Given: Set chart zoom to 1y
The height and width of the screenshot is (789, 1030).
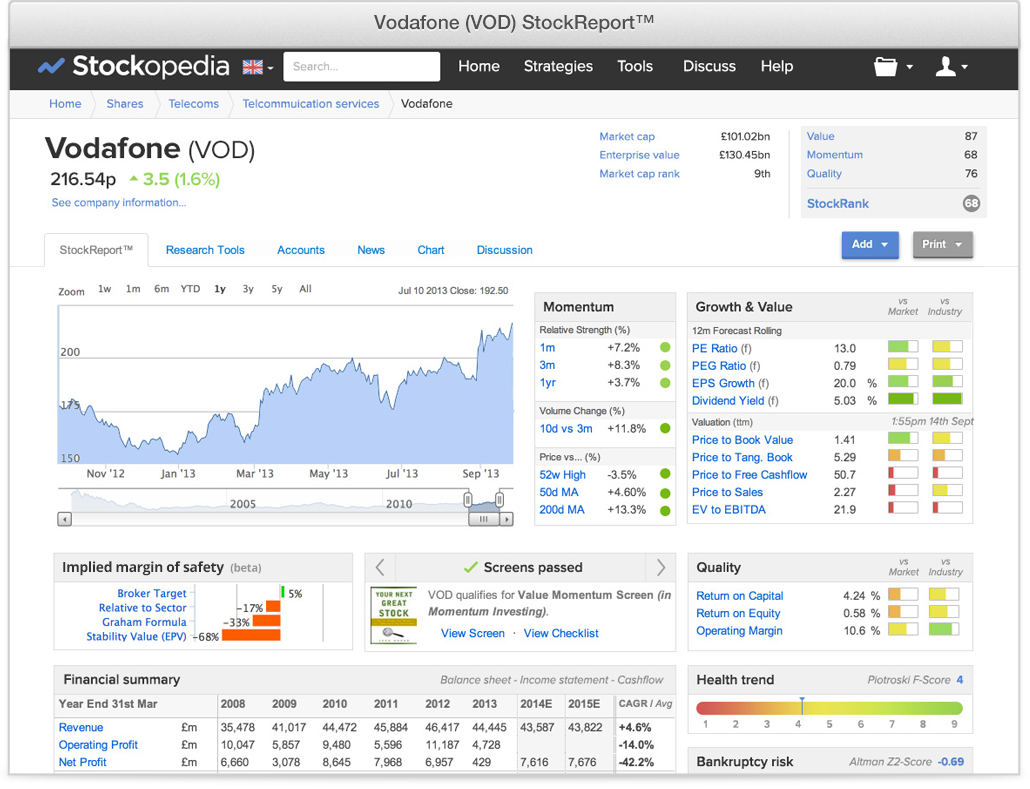Looking at the screenshot, I should pos(220,289).
